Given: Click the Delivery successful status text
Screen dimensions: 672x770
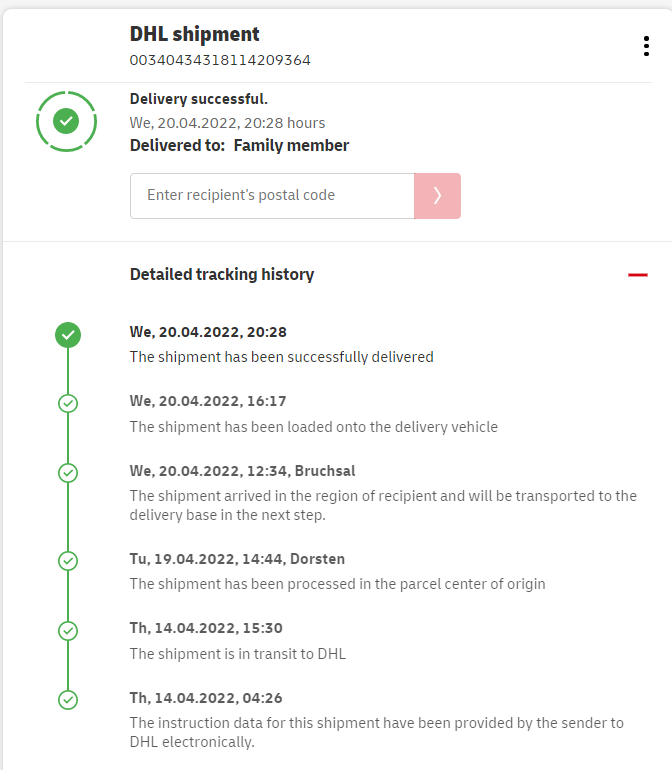Looking at the screenshot, I should (x=199, y=99).
